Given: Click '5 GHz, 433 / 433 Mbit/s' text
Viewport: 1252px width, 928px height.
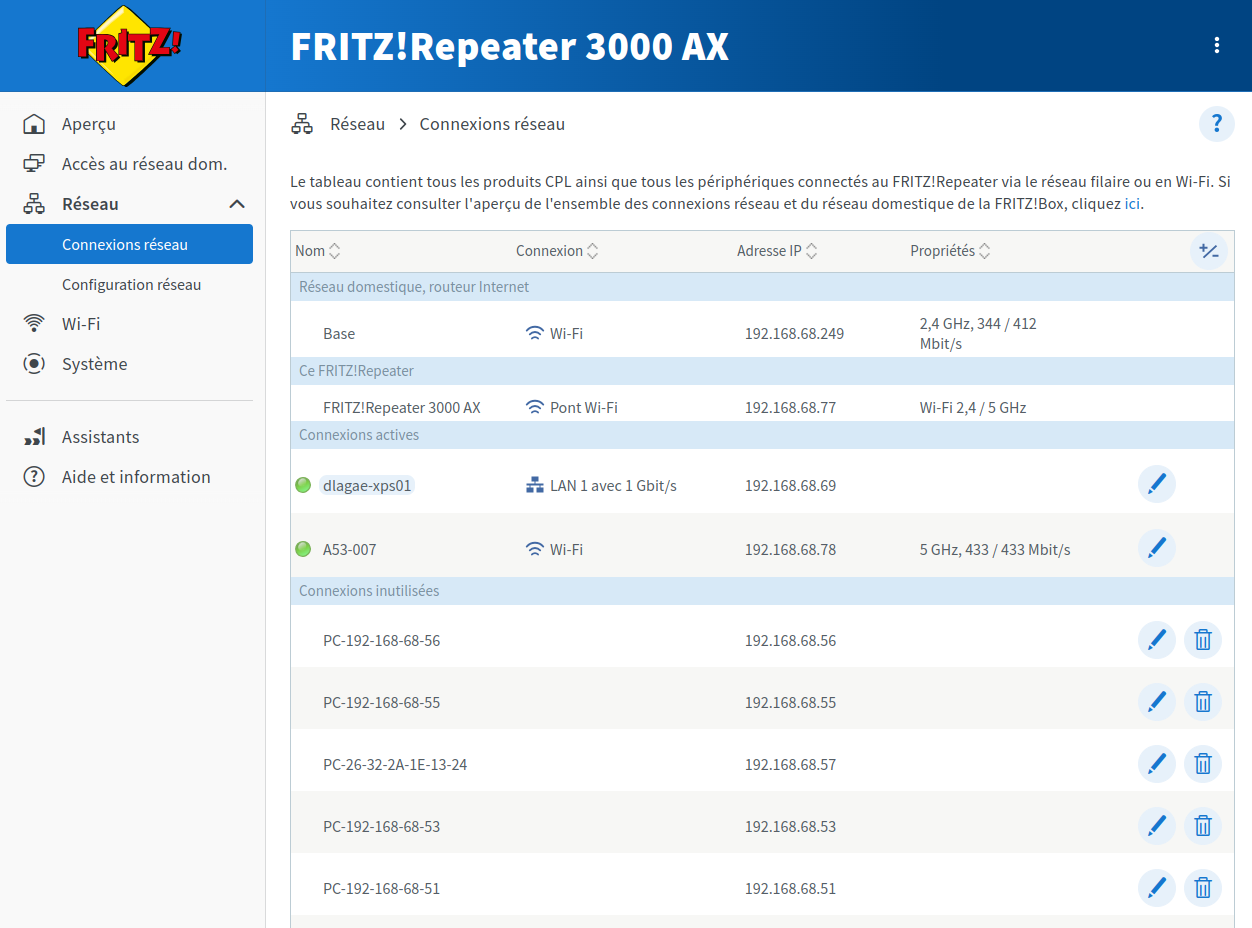Looking at the screenshot, I should coord(995,549).
